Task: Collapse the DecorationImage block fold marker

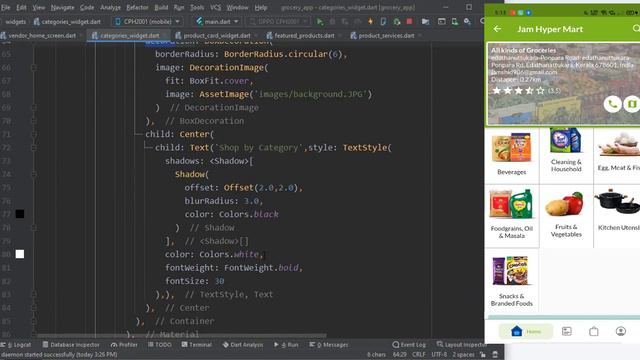Action: coord(34,67)
